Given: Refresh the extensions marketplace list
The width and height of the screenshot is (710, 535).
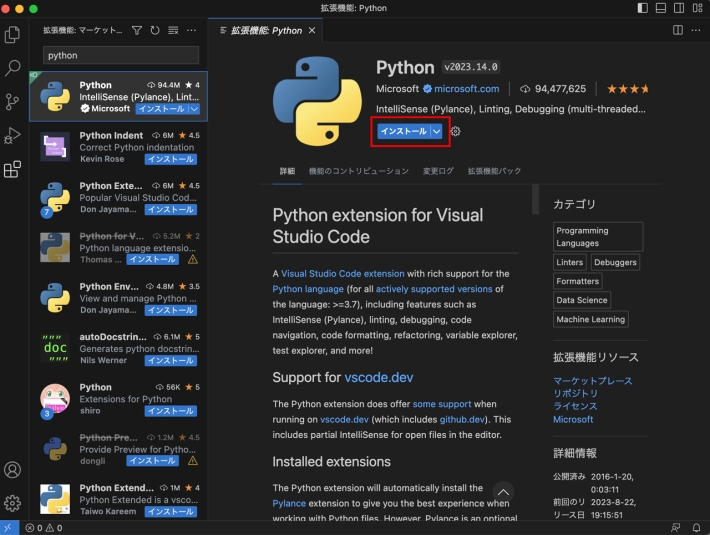Looking at the screenshot, I should pos(155,30).
